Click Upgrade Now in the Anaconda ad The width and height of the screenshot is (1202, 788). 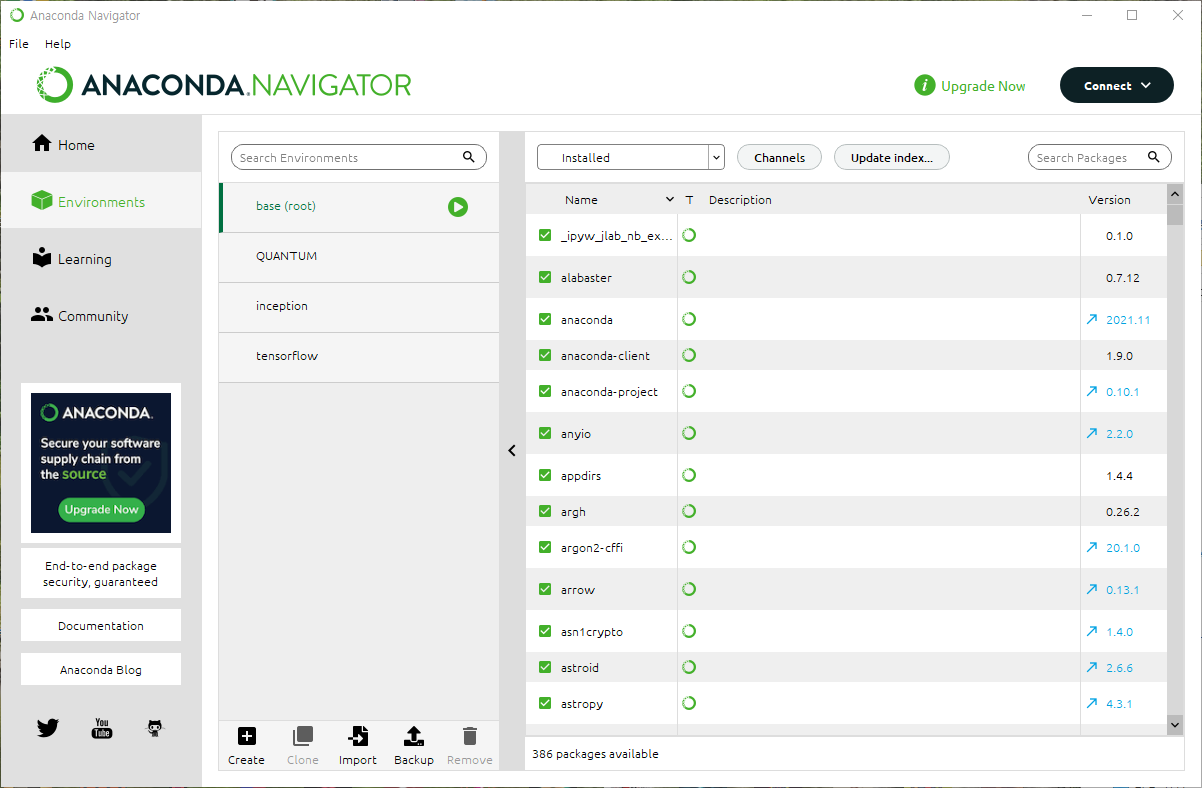point(101,509)
